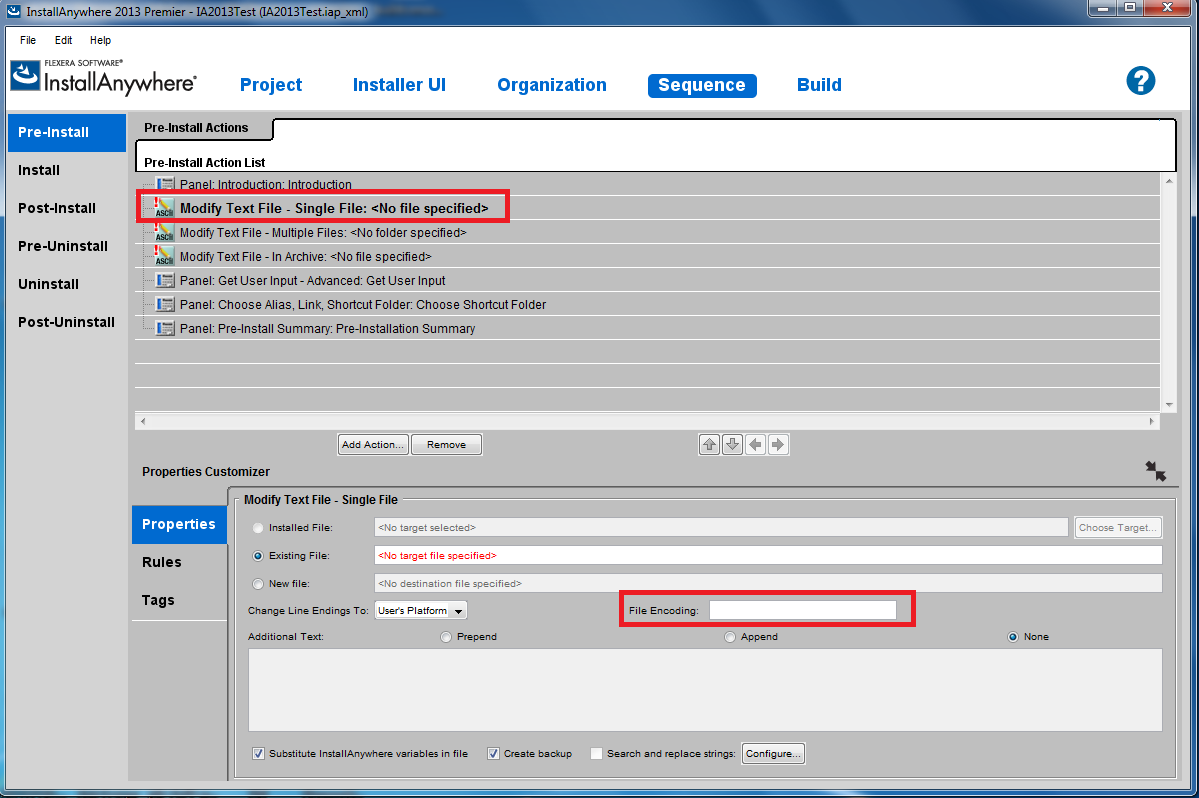Image resolution: width=1199 pixels, height=798 pixels.
Task: Toggle Substitute InstallAnywhere variables in file
Action: (258, 754)
